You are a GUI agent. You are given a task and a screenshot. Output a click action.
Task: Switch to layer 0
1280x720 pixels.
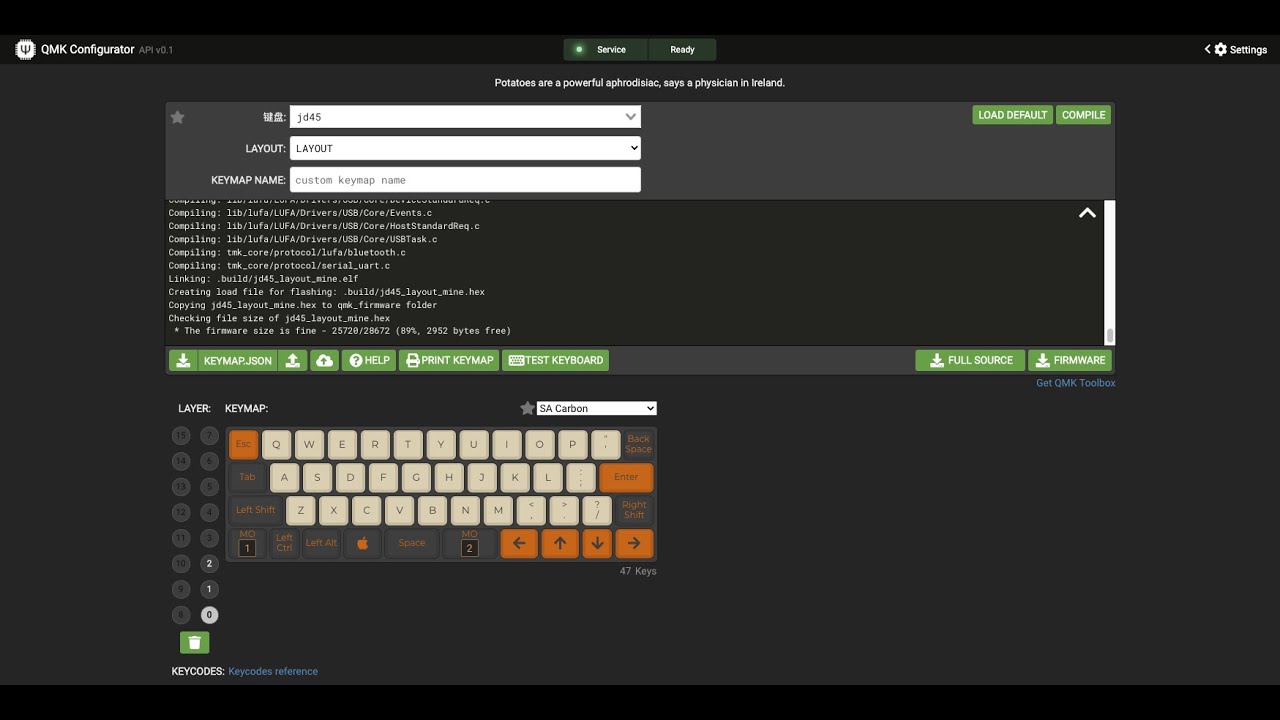(209, 615)
